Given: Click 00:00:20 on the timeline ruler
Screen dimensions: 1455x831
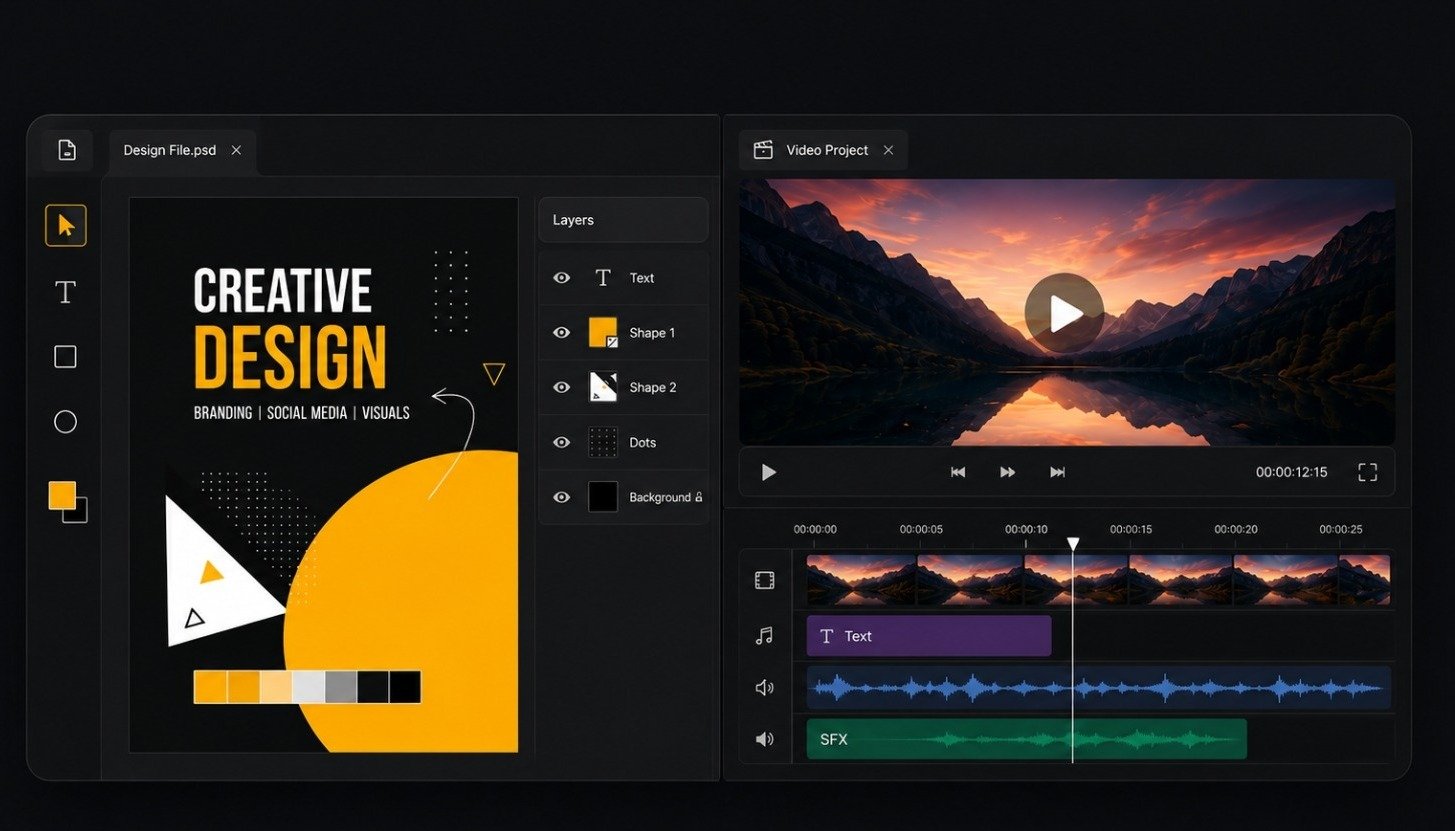Looking at the screenshot, I should coord(1236,529).
